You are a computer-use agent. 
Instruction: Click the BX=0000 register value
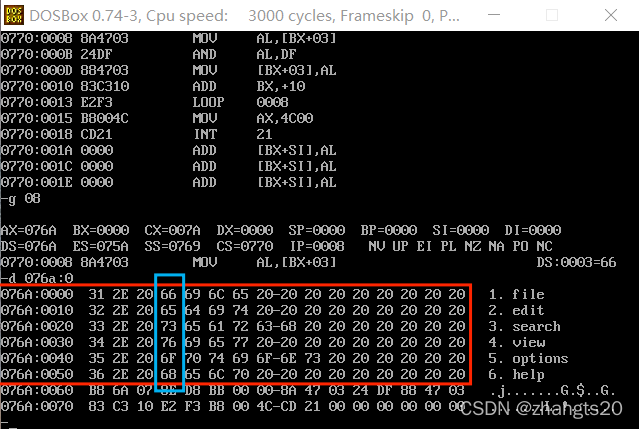[x=101, y=230]
